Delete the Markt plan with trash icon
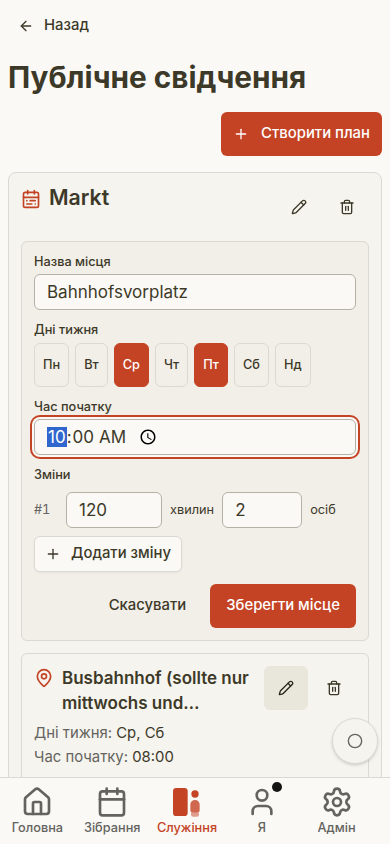 [x=348, y=207]
